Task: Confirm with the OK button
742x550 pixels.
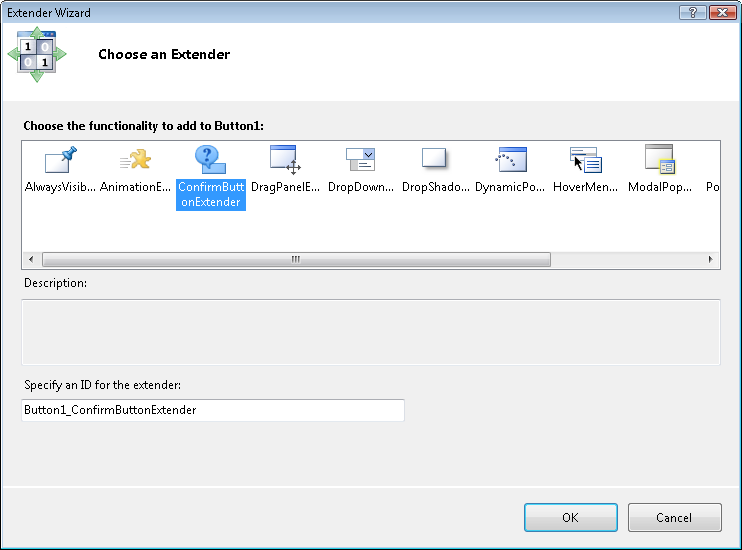Action: click(x=571, y=517)
